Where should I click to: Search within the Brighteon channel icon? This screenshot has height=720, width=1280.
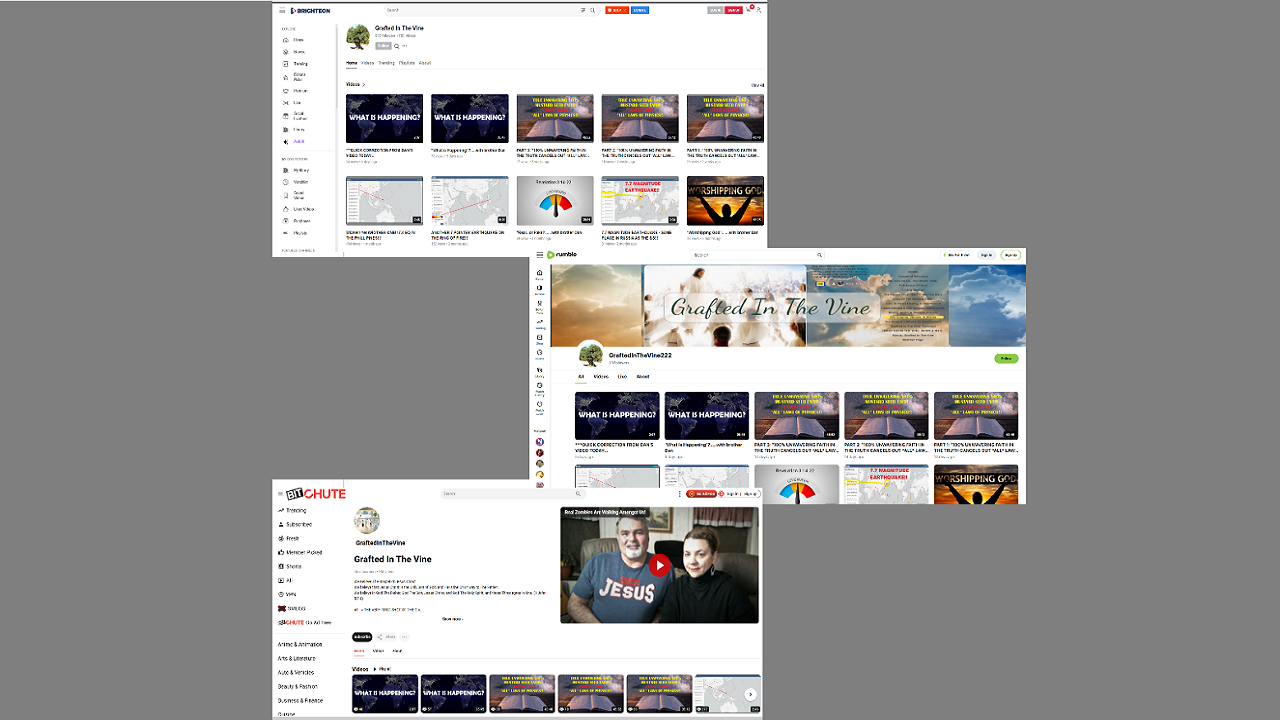397,46
